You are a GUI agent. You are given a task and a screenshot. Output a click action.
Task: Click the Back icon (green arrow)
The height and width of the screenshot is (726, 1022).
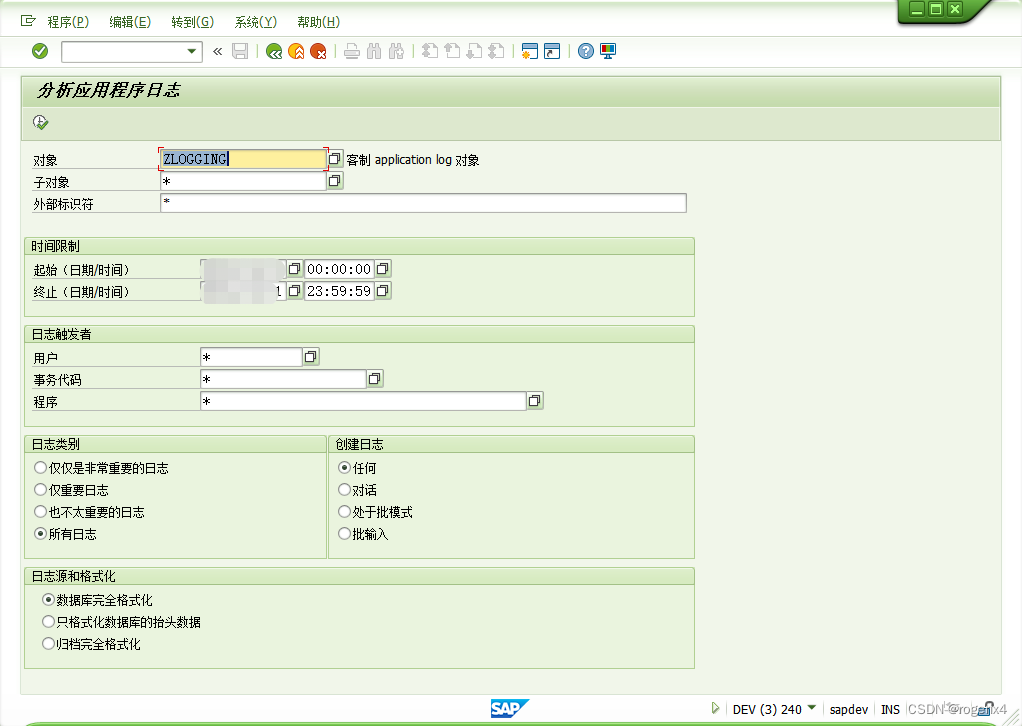coord(272,50)
